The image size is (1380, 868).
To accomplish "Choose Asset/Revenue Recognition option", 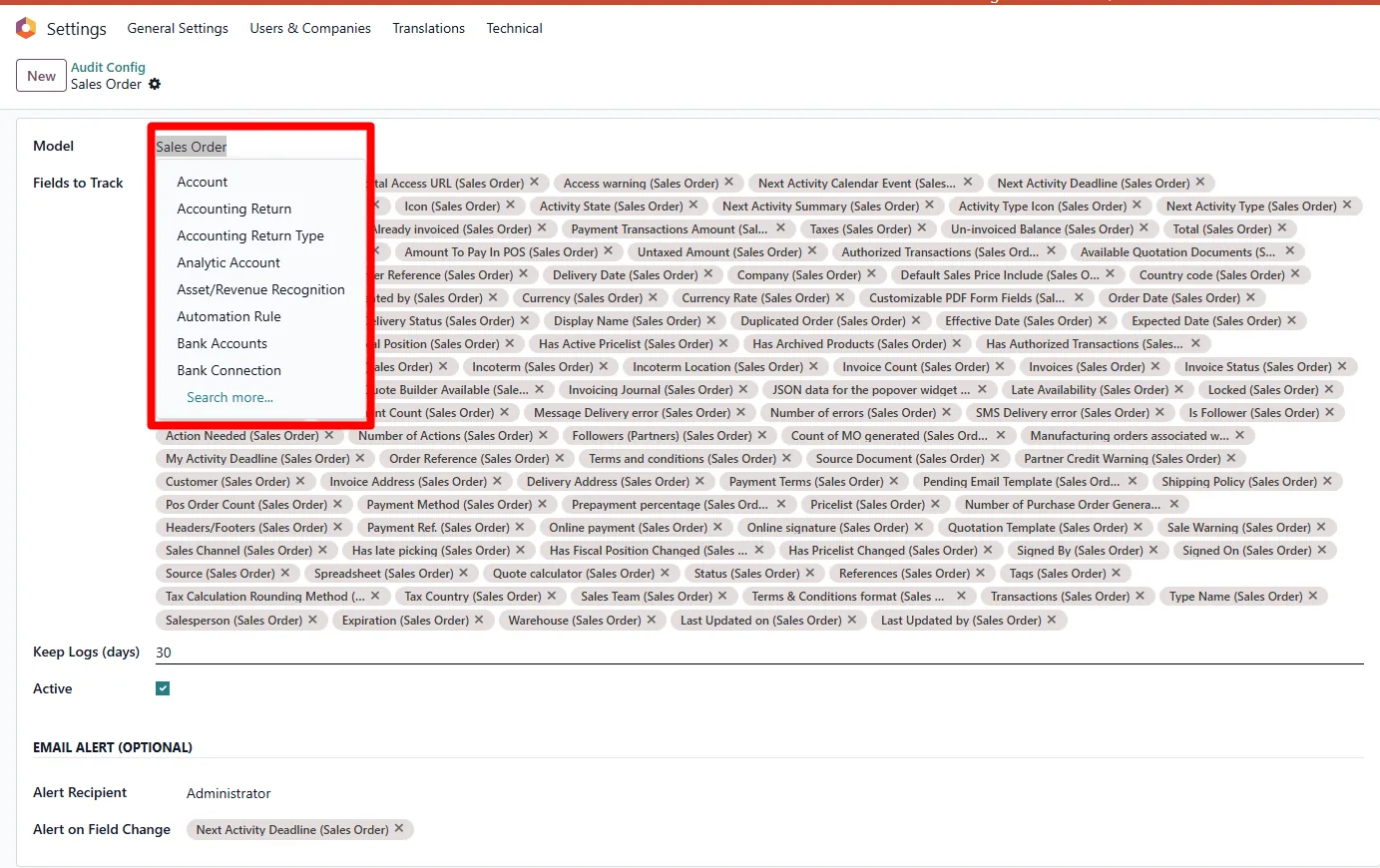I will coord(260,289).
